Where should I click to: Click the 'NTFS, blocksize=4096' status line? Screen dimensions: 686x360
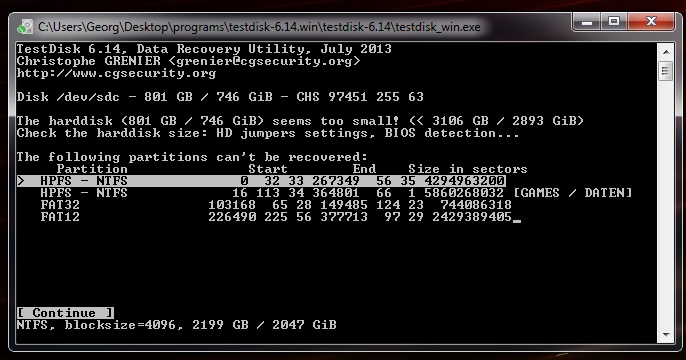pyautogui.click(x=177, y=325)
